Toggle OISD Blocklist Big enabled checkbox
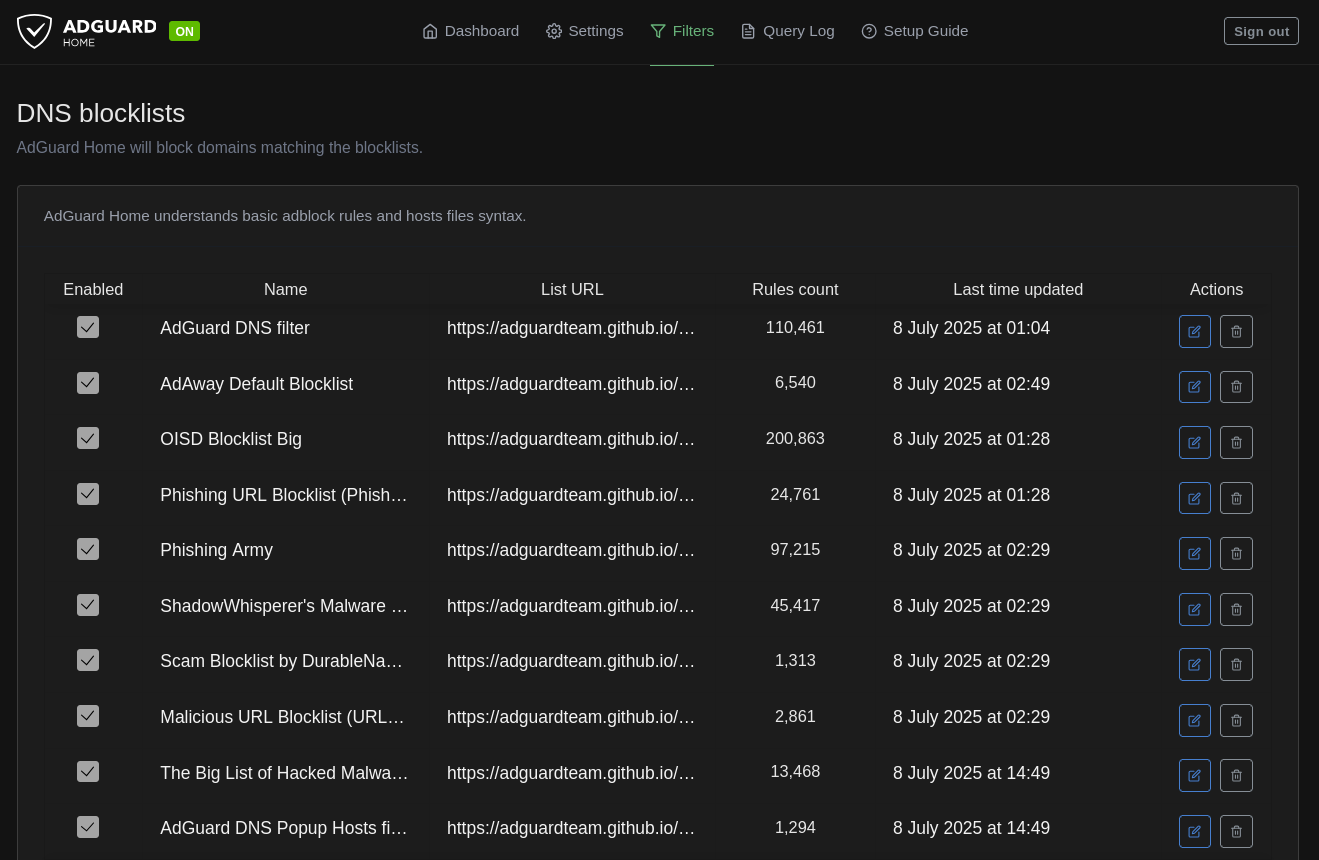This screenshot has height=860, width=1319. tap(88, 438)
